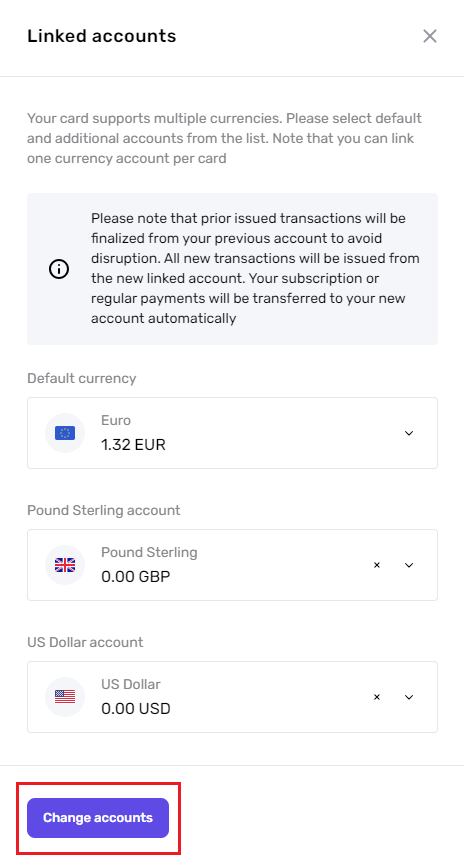Clear the linked US Dollar account
464x865 pixels.
(377, 697)
